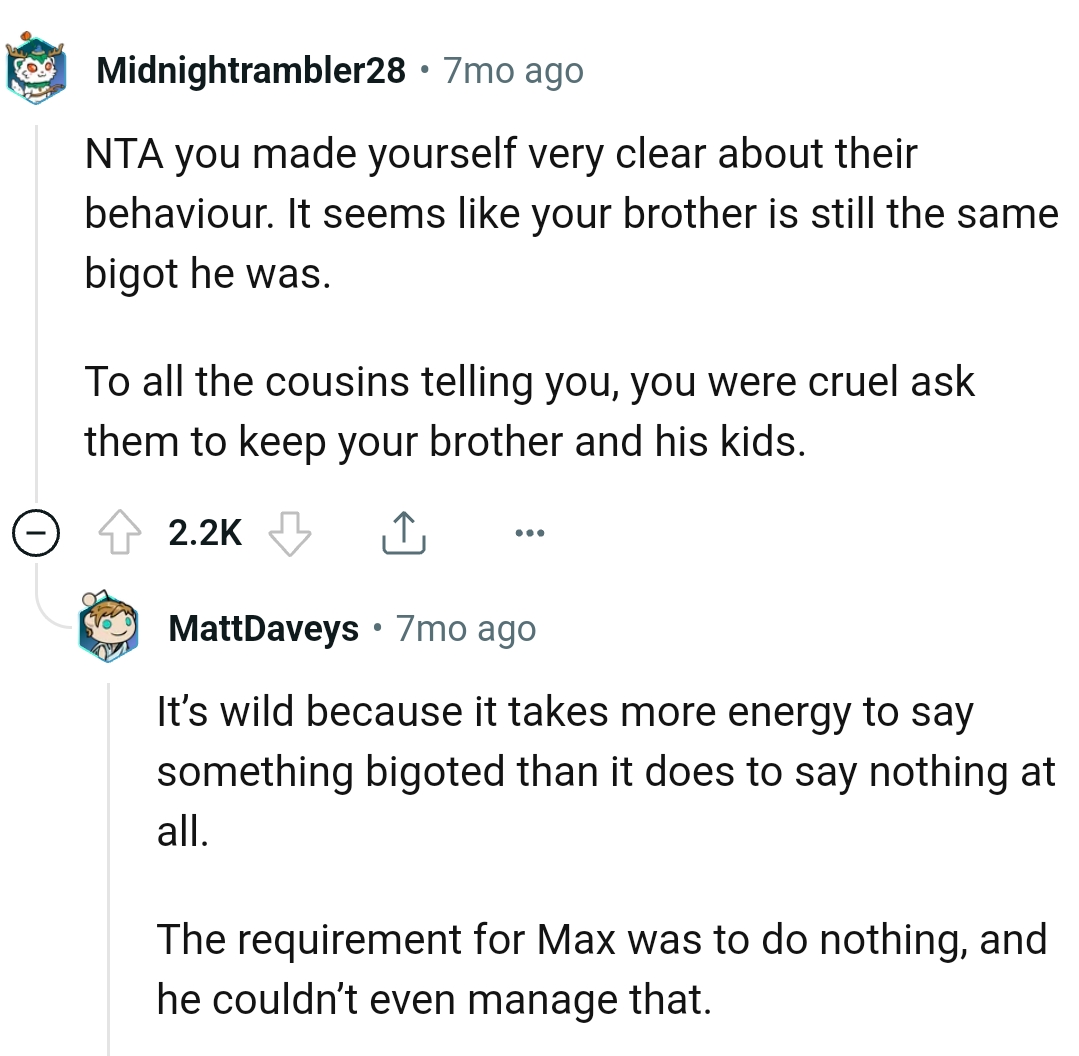Image resolution: width=1079 pixels, height=1056 pixels.
Task: Collapse Midnightrambler28's comment thread
Action: (x=36, y=532)
